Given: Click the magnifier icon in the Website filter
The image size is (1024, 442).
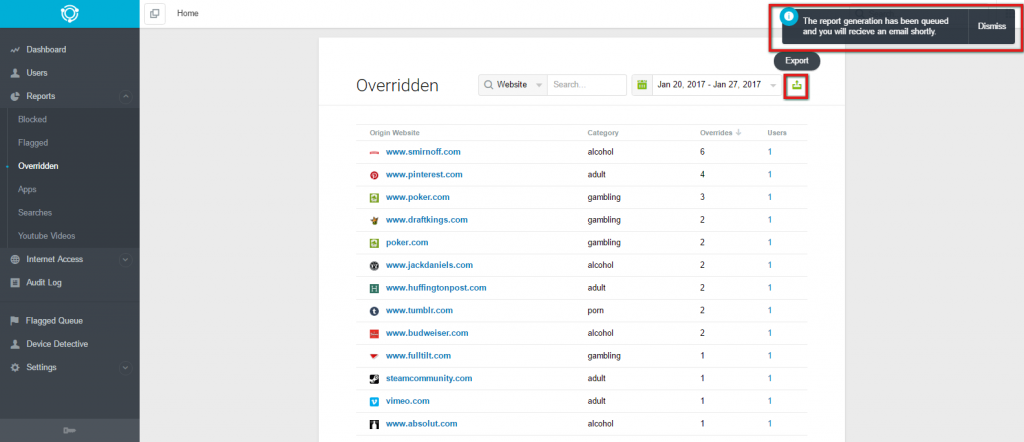Looking at the screenshot, I should pyautogui.click(x=488, y=85).
